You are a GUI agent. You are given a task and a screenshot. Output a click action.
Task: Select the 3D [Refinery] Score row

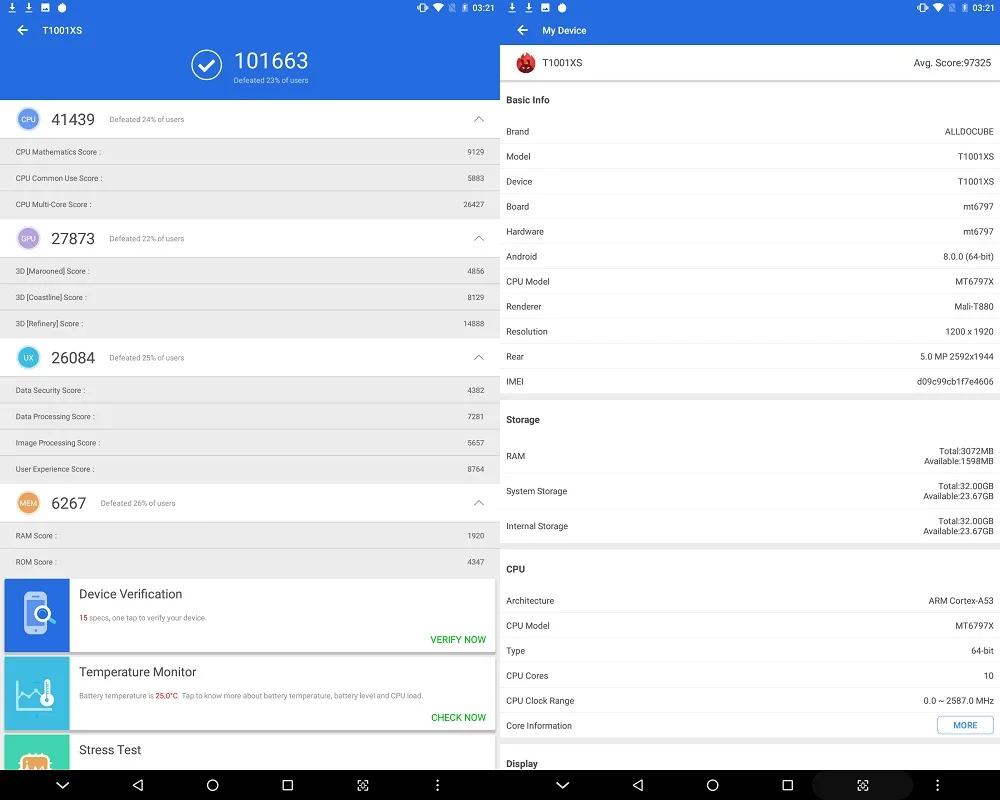point(250,324)
